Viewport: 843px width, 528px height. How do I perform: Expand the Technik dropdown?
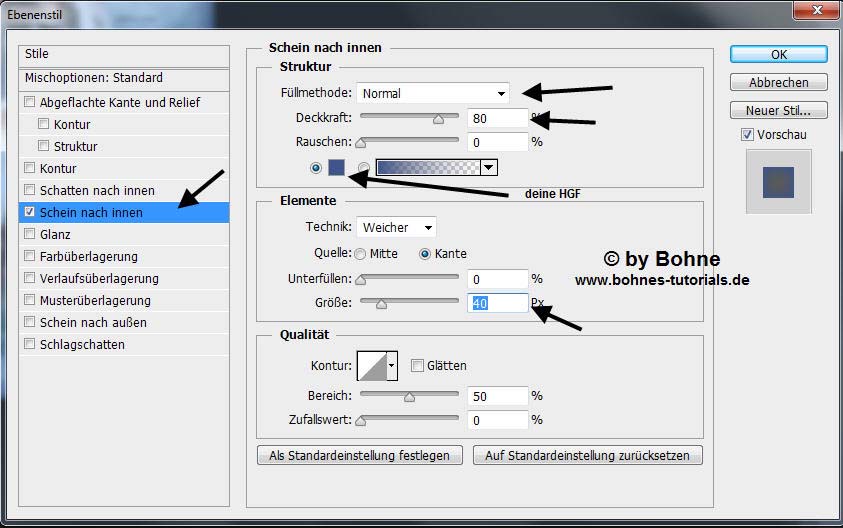point(396,228)
